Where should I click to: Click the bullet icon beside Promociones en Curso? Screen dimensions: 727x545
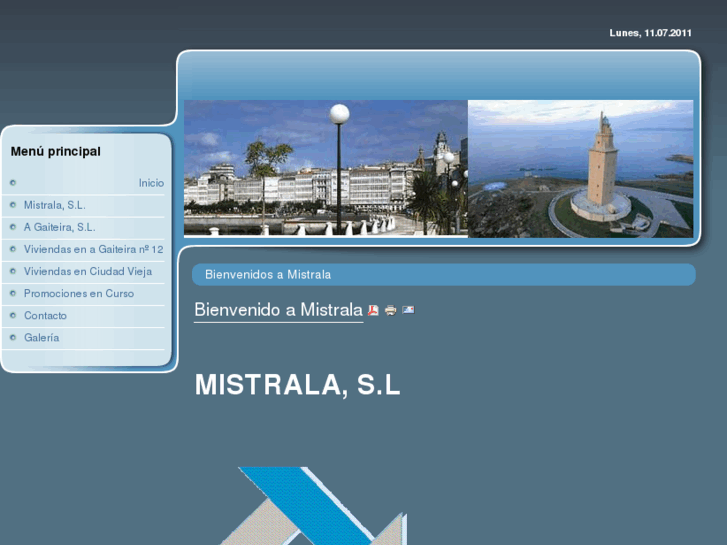13,294
